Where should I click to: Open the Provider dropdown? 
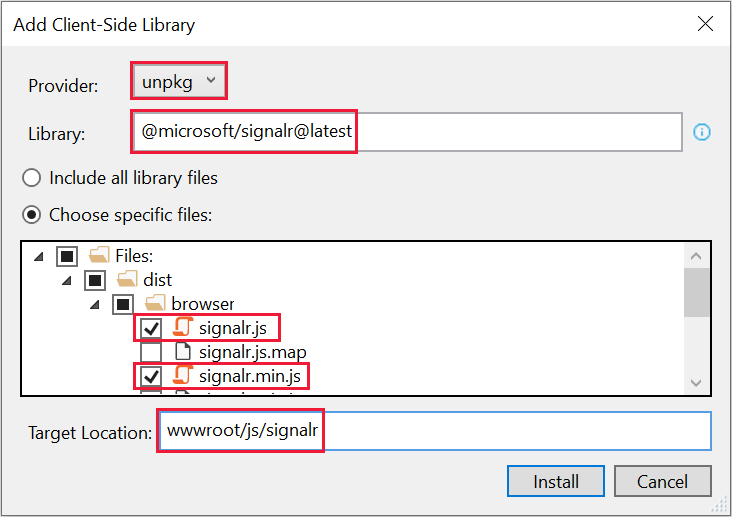click(180, 82)
